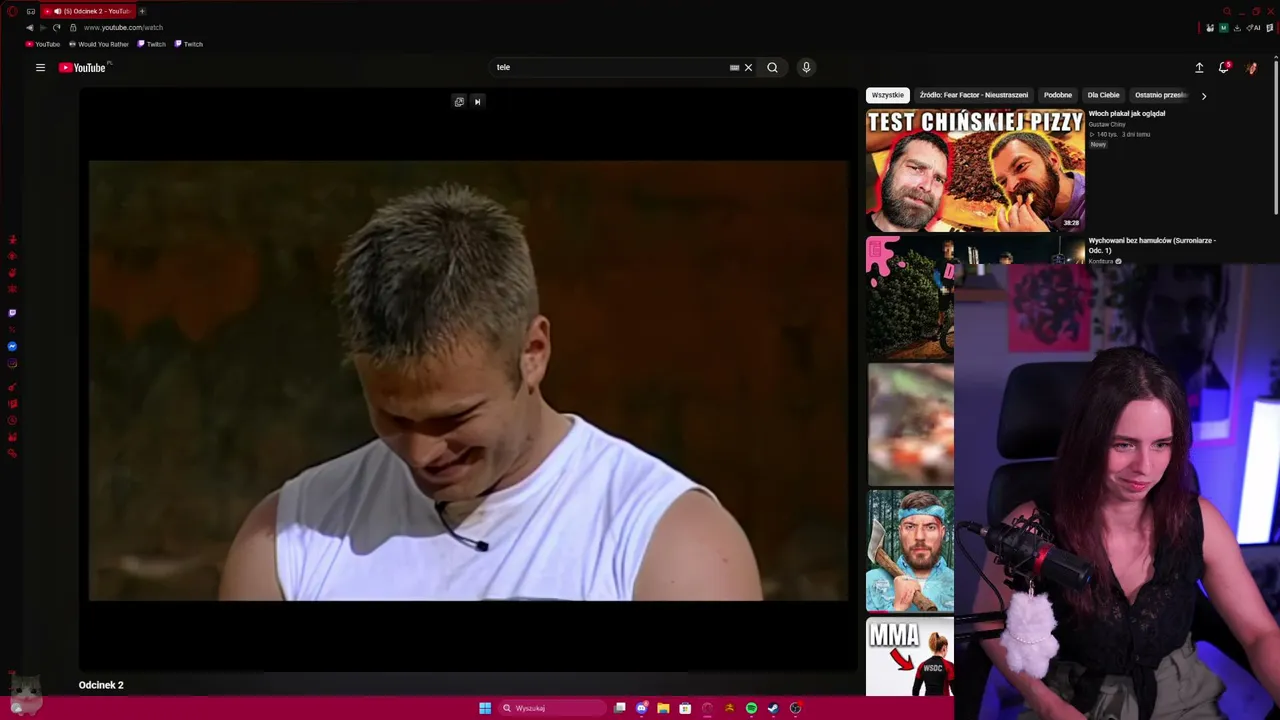The width and height of the screenshot is (1280, 720).
Task: Skip to next video above player
Action: (x=477, y=101)
